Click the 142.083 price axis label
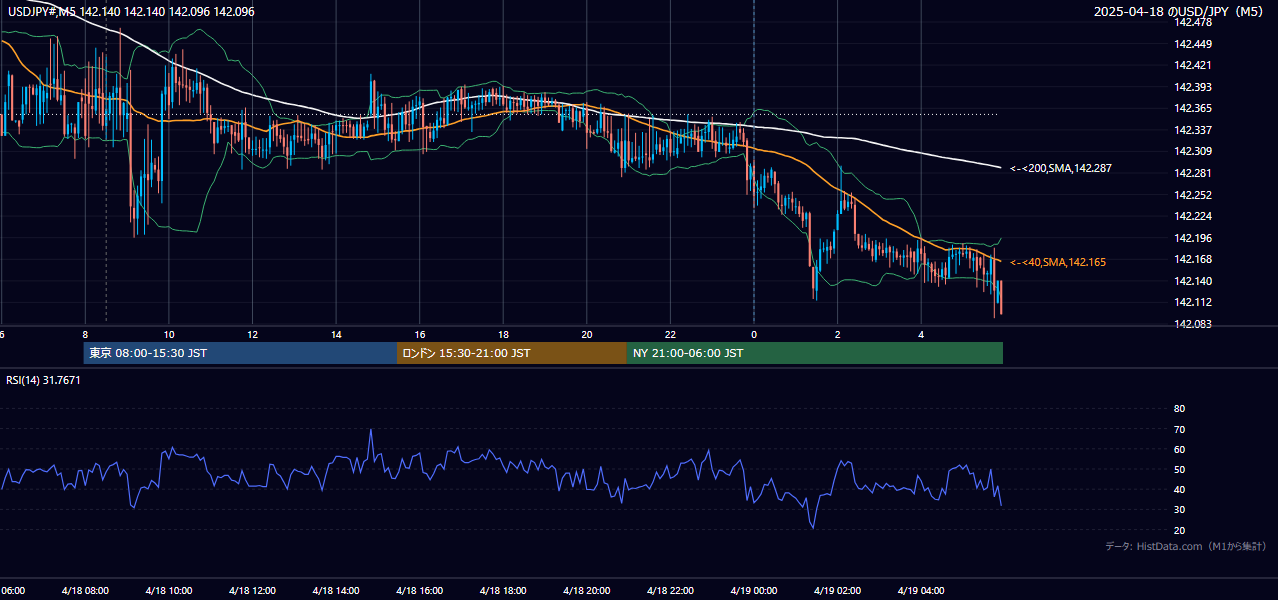 tap(1195, 324)
